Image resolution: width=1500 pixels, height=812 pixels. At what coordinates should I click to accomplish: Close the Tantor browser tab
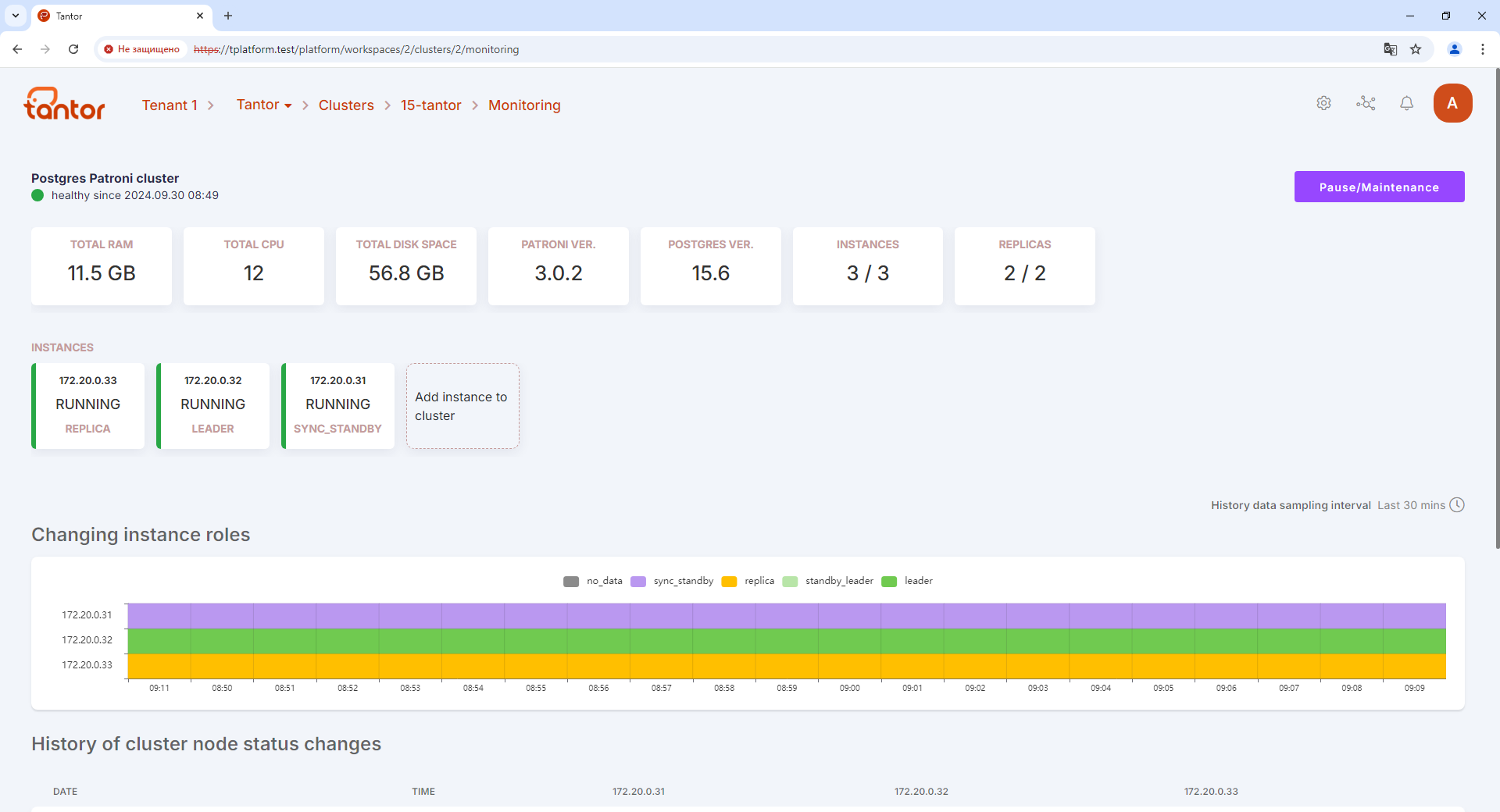point(200,16)
